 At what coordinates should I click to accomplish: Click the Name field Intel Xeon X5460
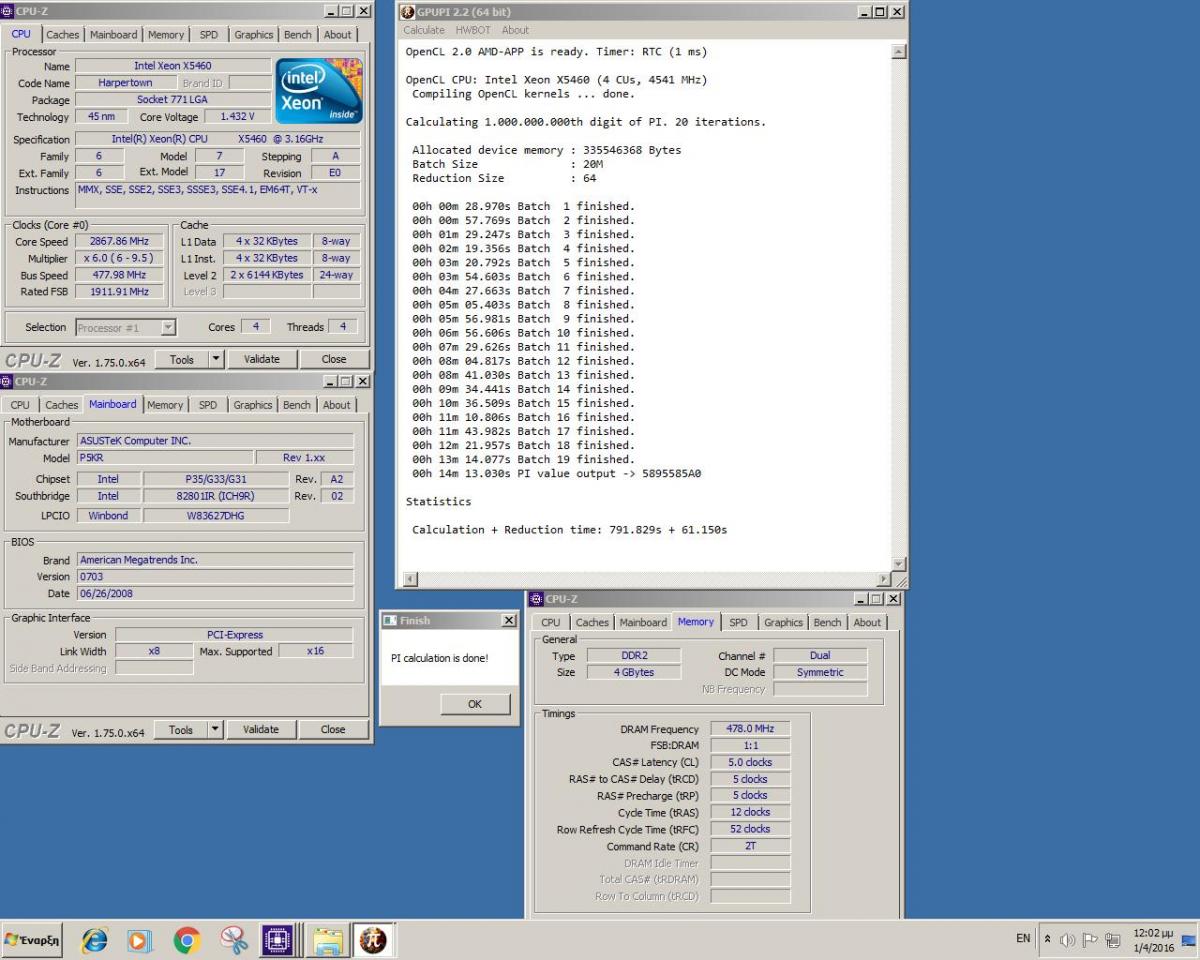(173, 66)
